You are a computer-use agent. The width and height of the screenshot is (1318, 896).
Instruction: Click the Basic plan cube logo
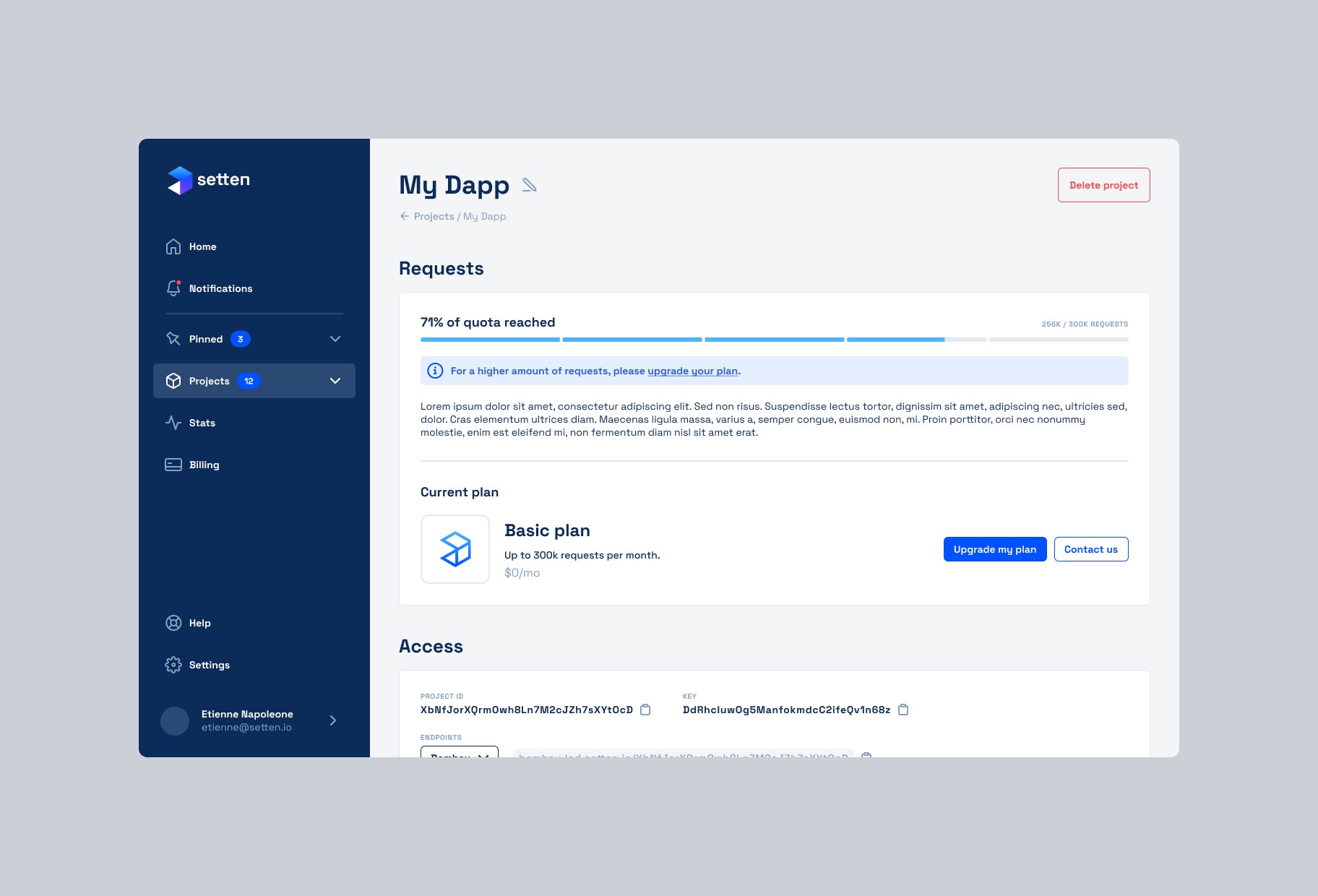(x=455, y=549)
